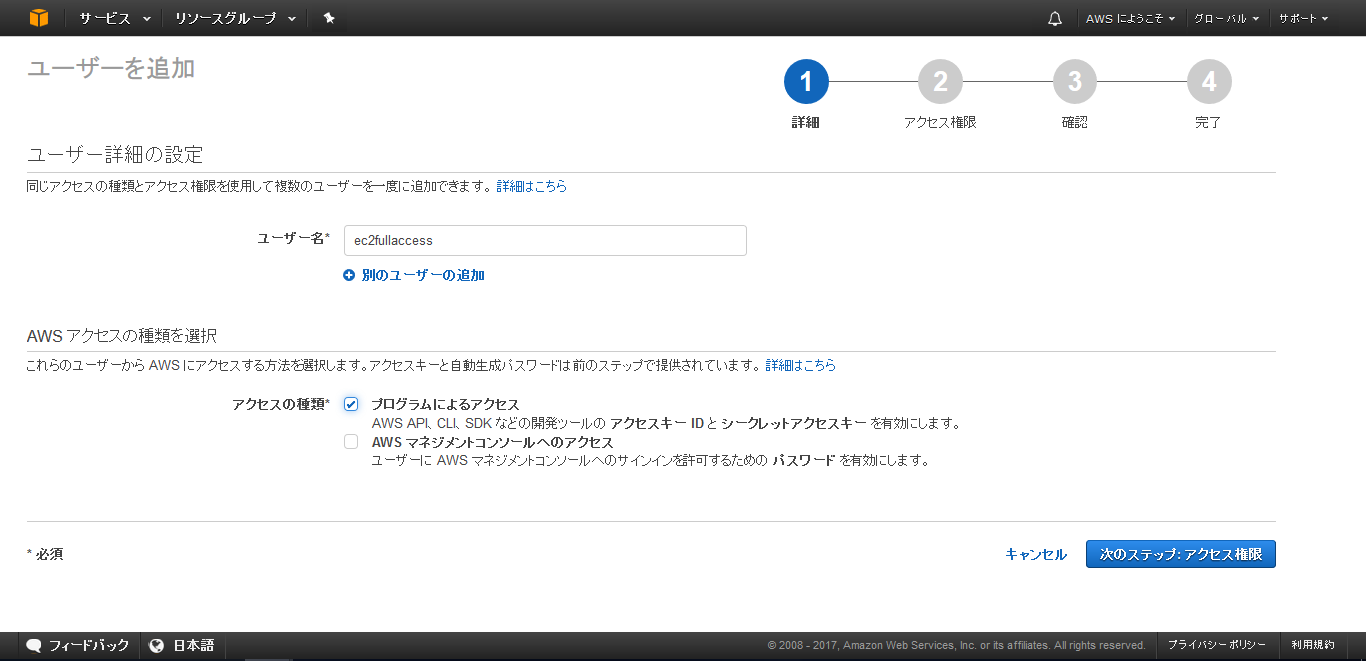
Task: Select step 2 アクセス権限 circle
Action: [x=940, y=81]
